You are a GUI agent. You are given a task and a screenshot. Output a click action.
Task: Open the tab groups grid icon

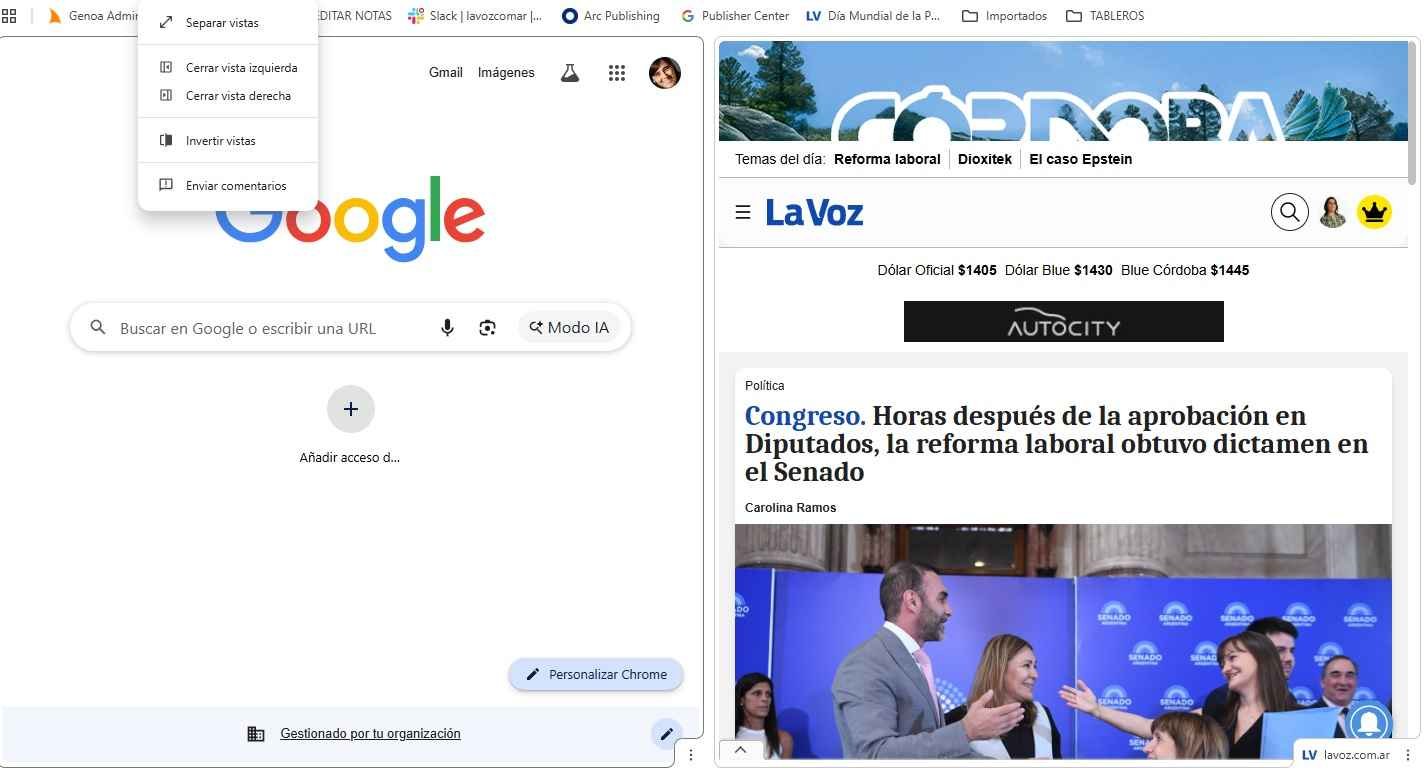click(9, 16)
